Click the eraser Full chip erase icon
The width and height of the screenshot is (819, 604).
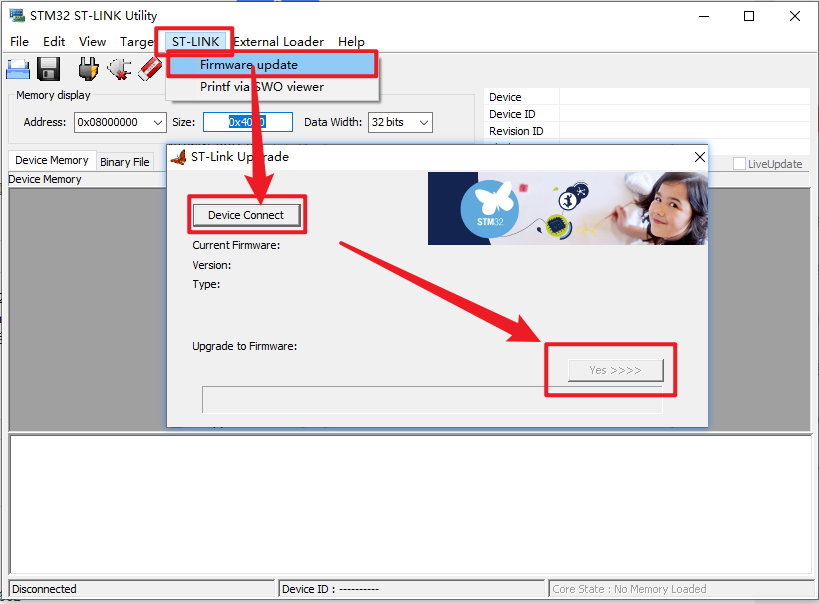pyautogui.click(x=150, y=69)
